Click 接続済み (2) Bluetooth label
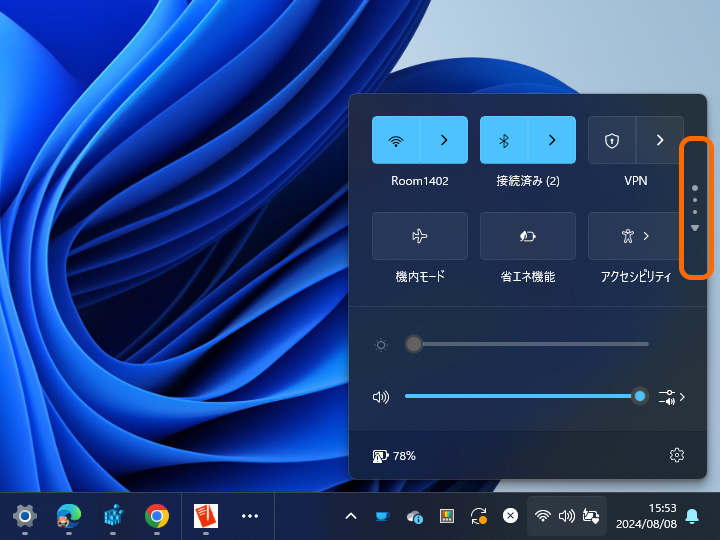The width and height of the screenshot is (720, 540). click(528, 181)
